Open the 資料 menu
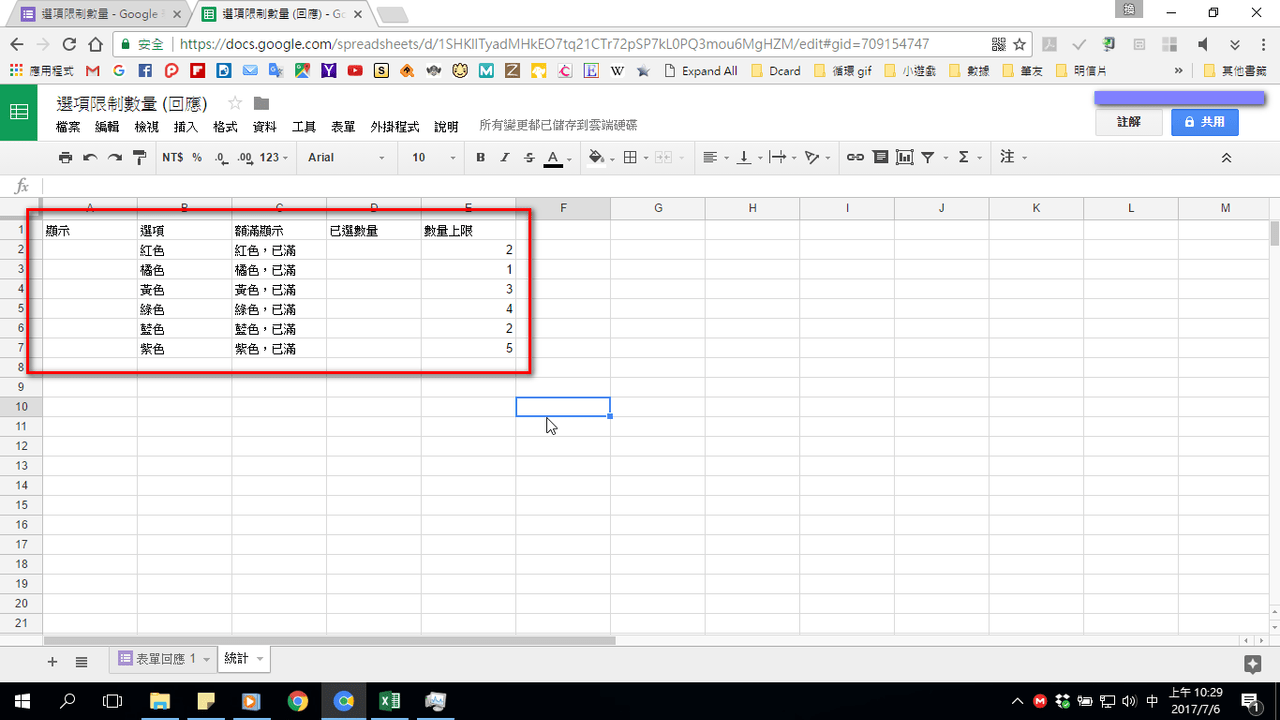1280x720 pixels. point(265,127)
